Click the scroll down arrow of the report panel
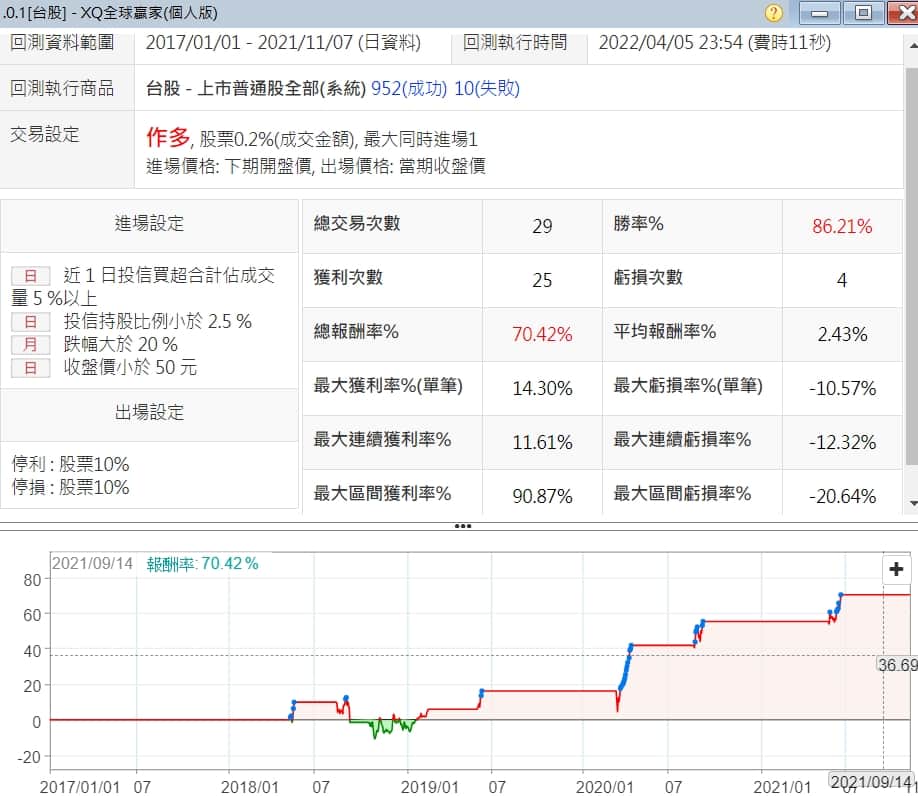 click(x=910, y=502)
